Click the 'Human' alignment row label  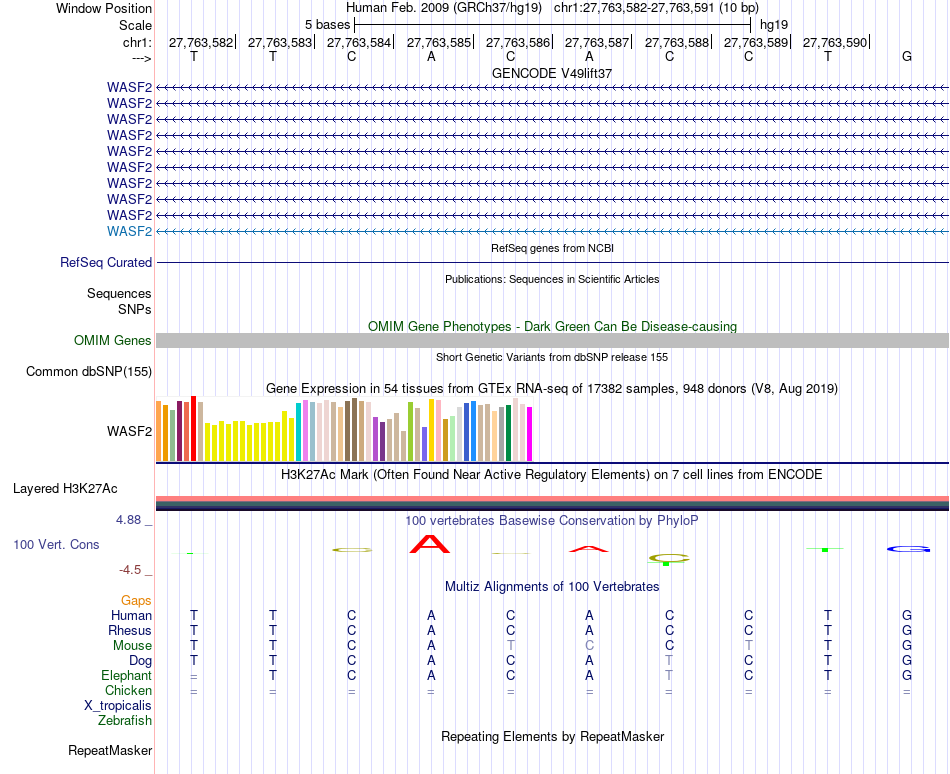pos(131,615)
